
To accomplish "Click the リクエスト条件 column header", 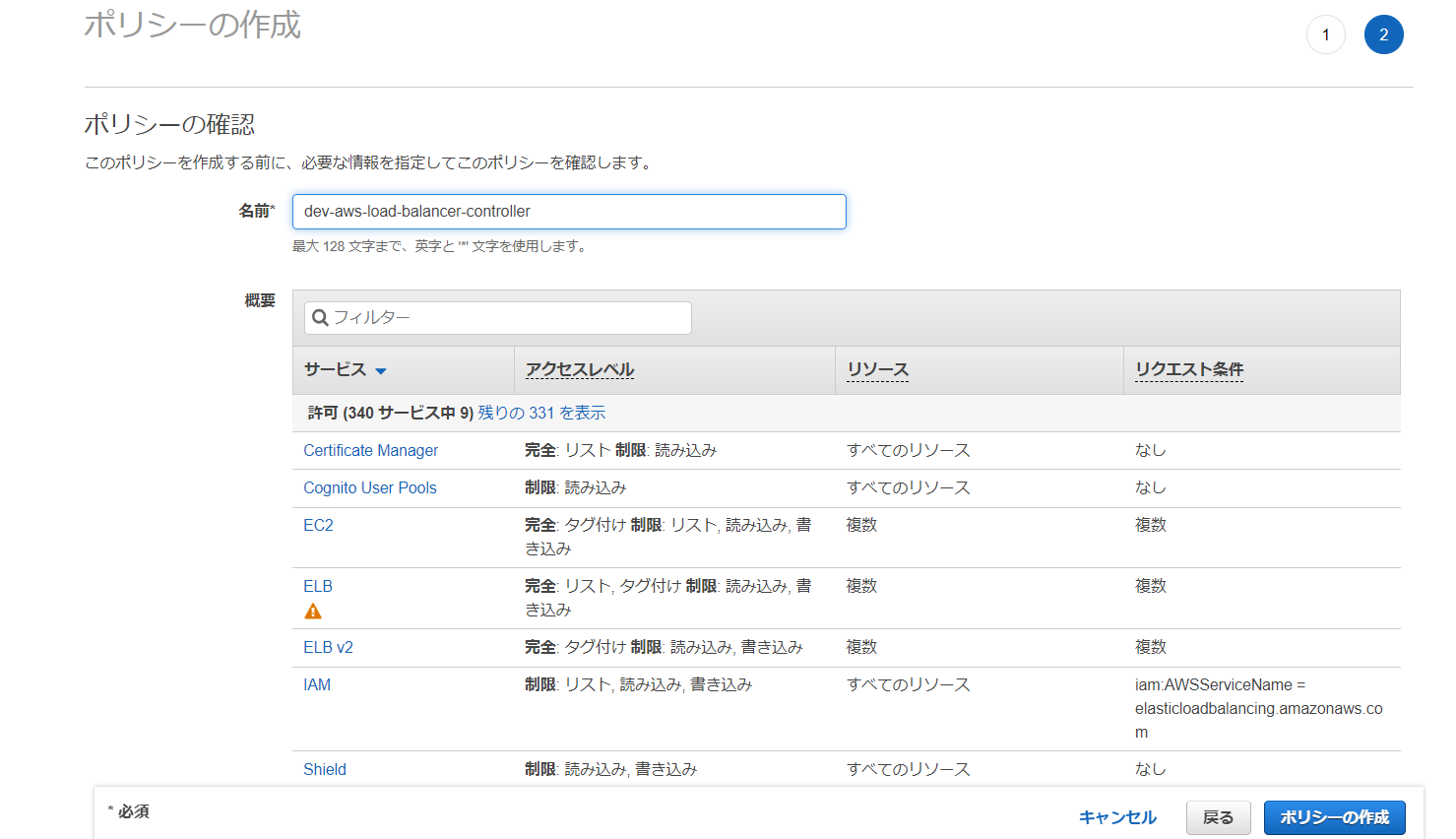I will (1188, 370).
